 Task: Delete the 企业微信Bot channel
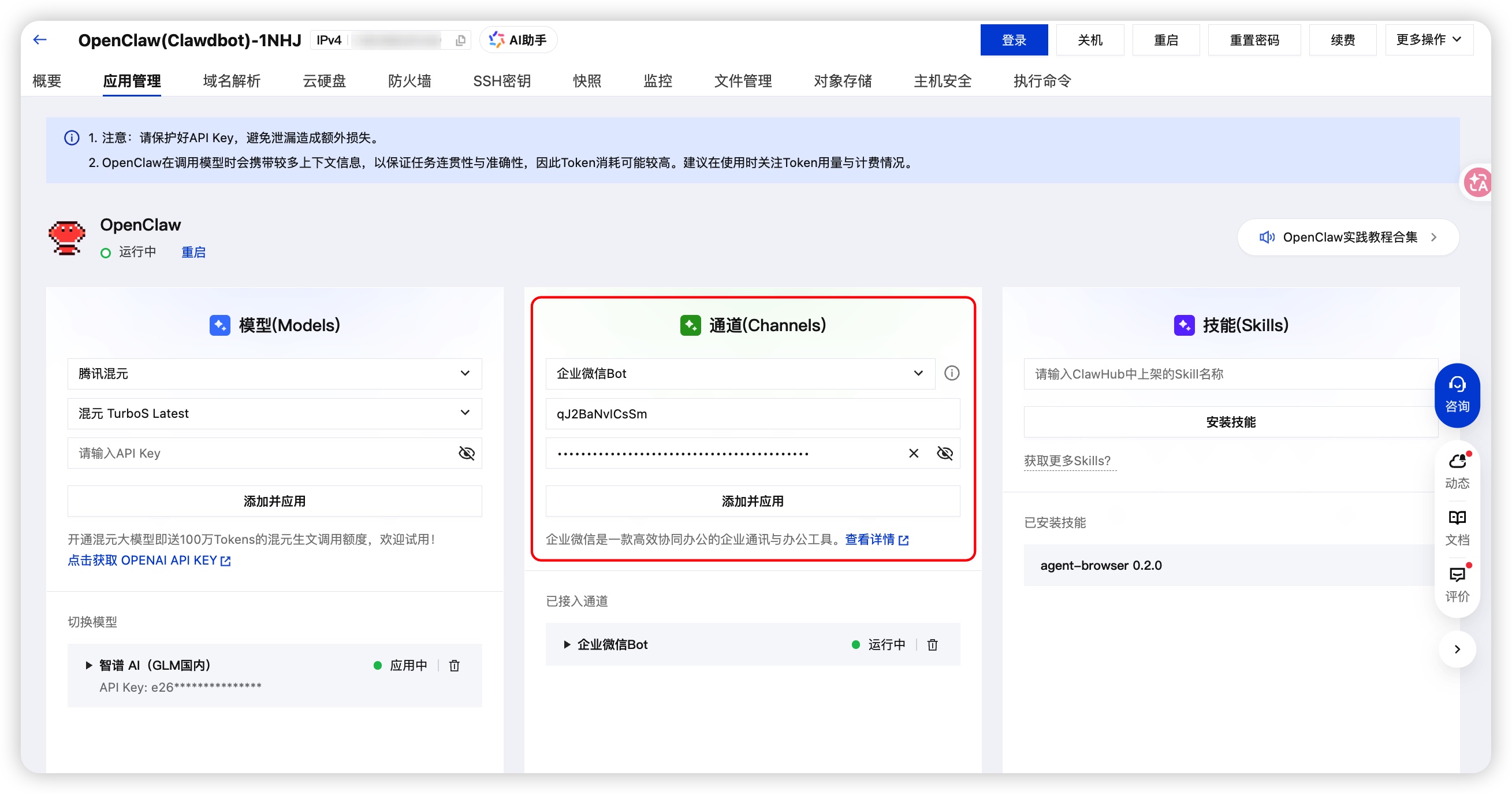point(932,644)
